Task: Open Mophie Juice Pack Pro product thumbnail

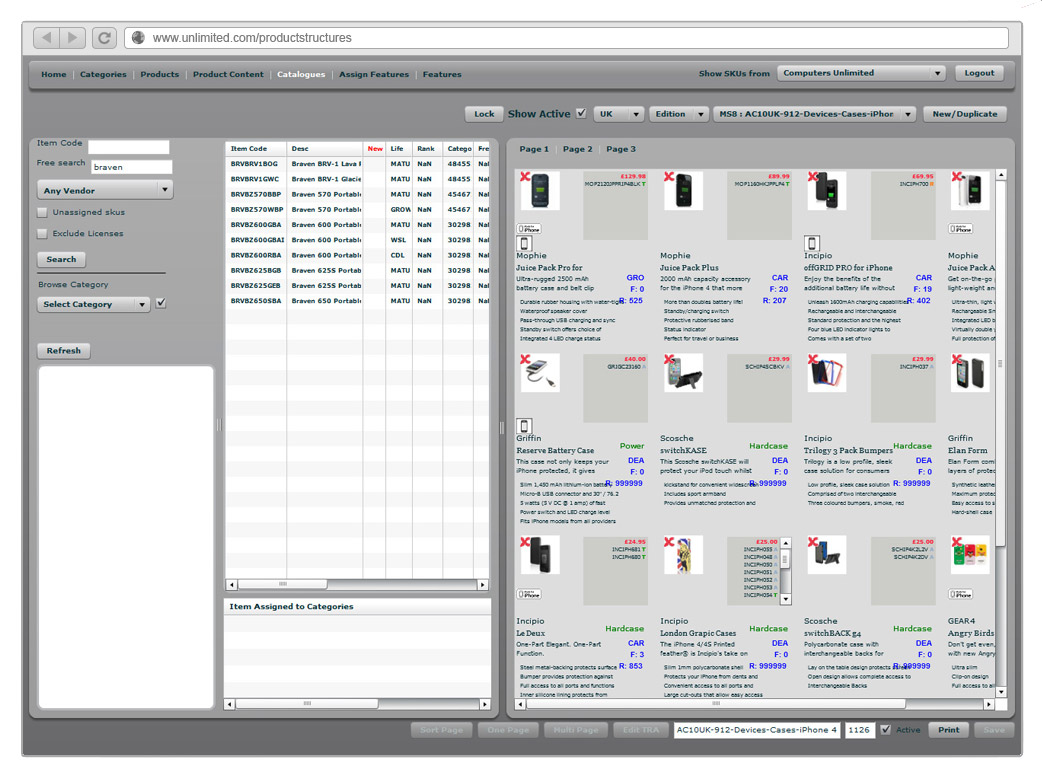Action: click(540, 191)
